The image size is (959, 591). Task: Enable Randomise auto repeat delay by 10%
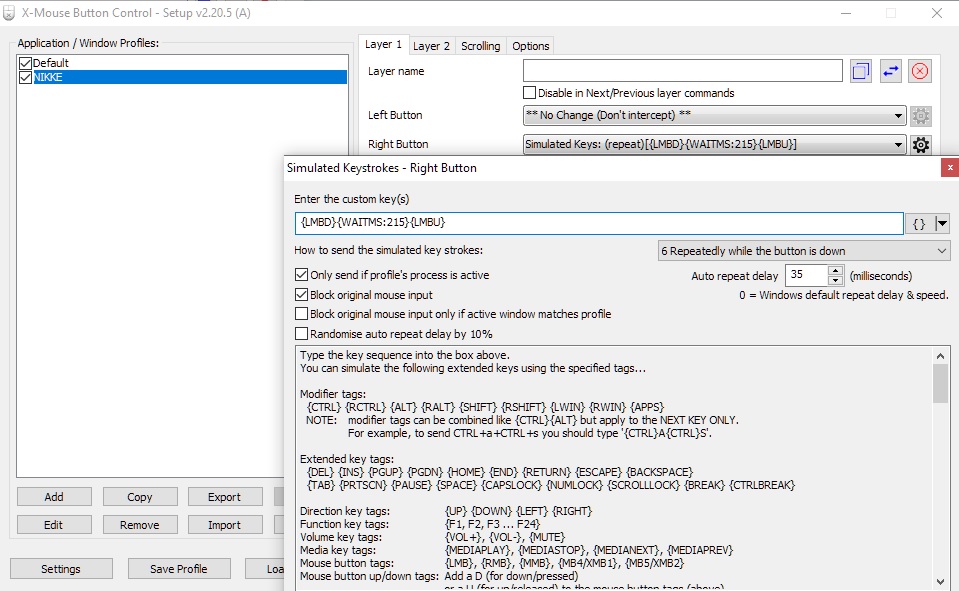click(301, 333)
